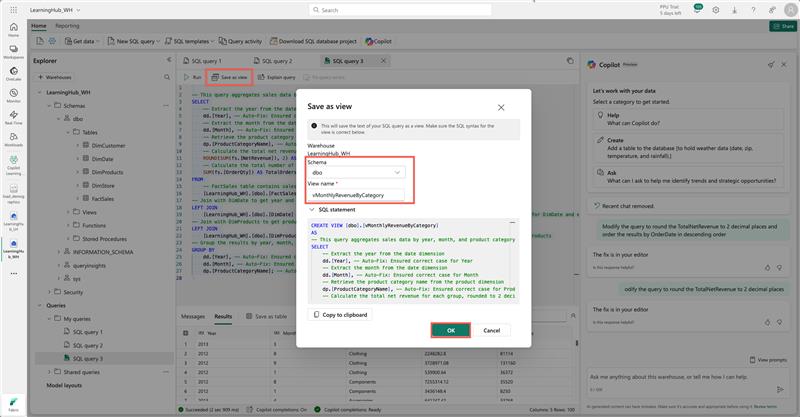The width and height of the screenshot is (800, 417).
Task: Click Download SQL database project
Action: pos(313,41)
